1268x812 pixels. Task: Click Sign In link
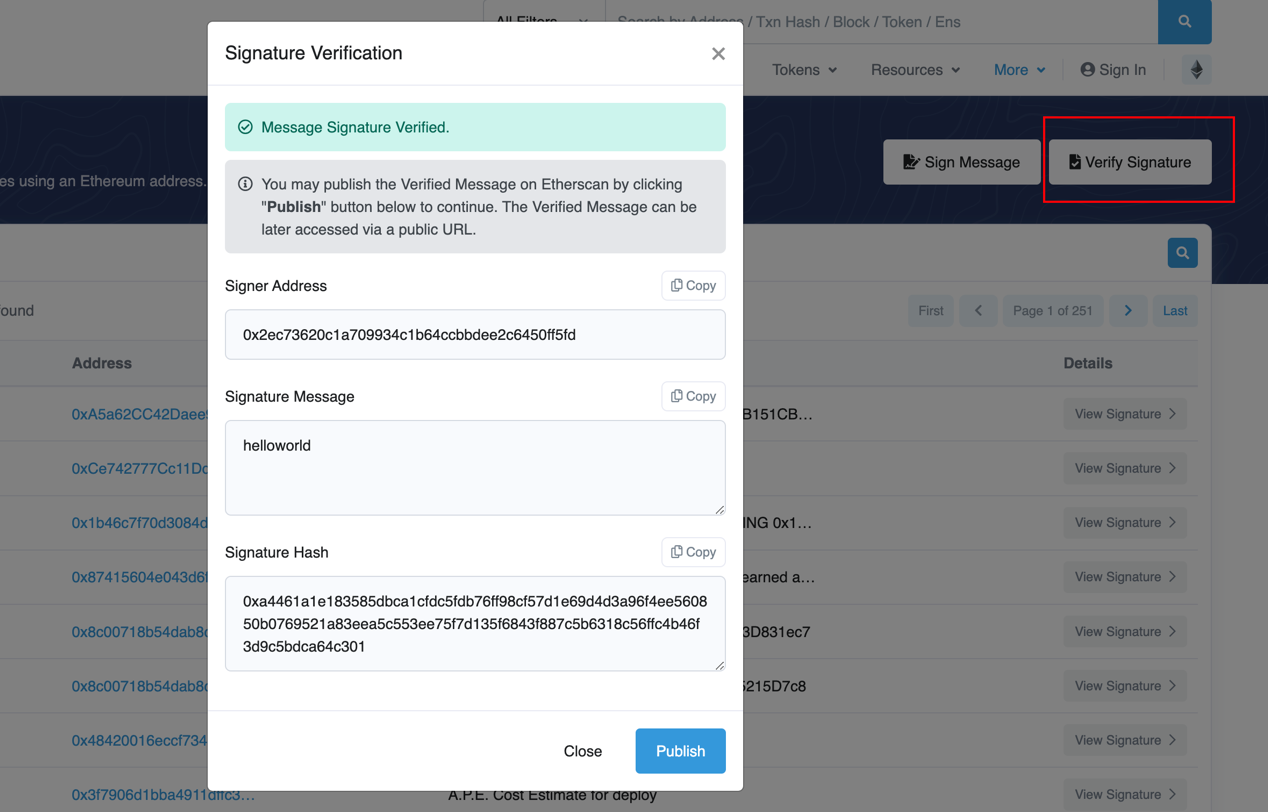point(1113,70)
